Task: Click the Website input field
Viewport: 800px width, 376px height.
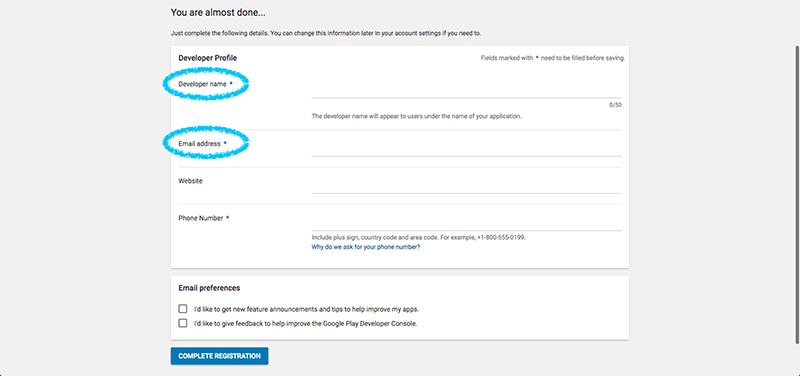Action: pyautogui.click(x=466, y=186)
